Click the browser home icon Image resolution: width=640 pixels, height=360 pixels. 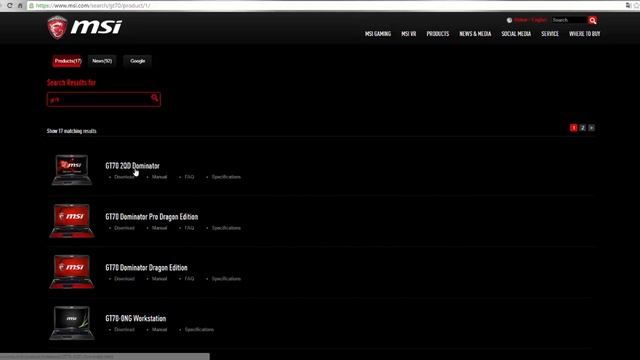20,5
